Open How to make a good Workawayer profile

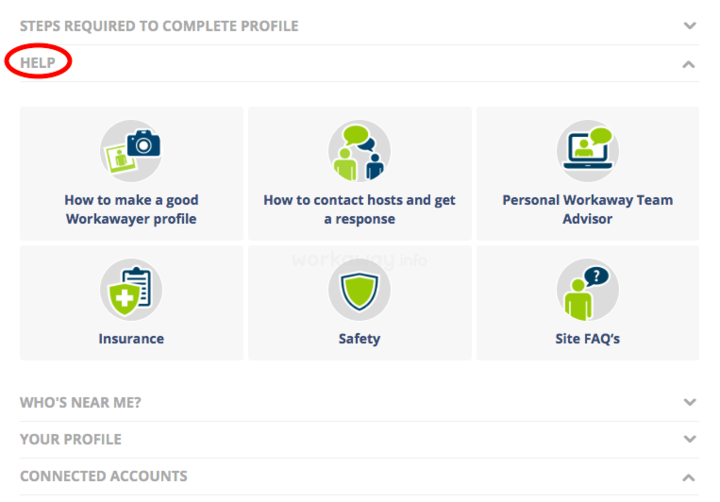point(131,209)
